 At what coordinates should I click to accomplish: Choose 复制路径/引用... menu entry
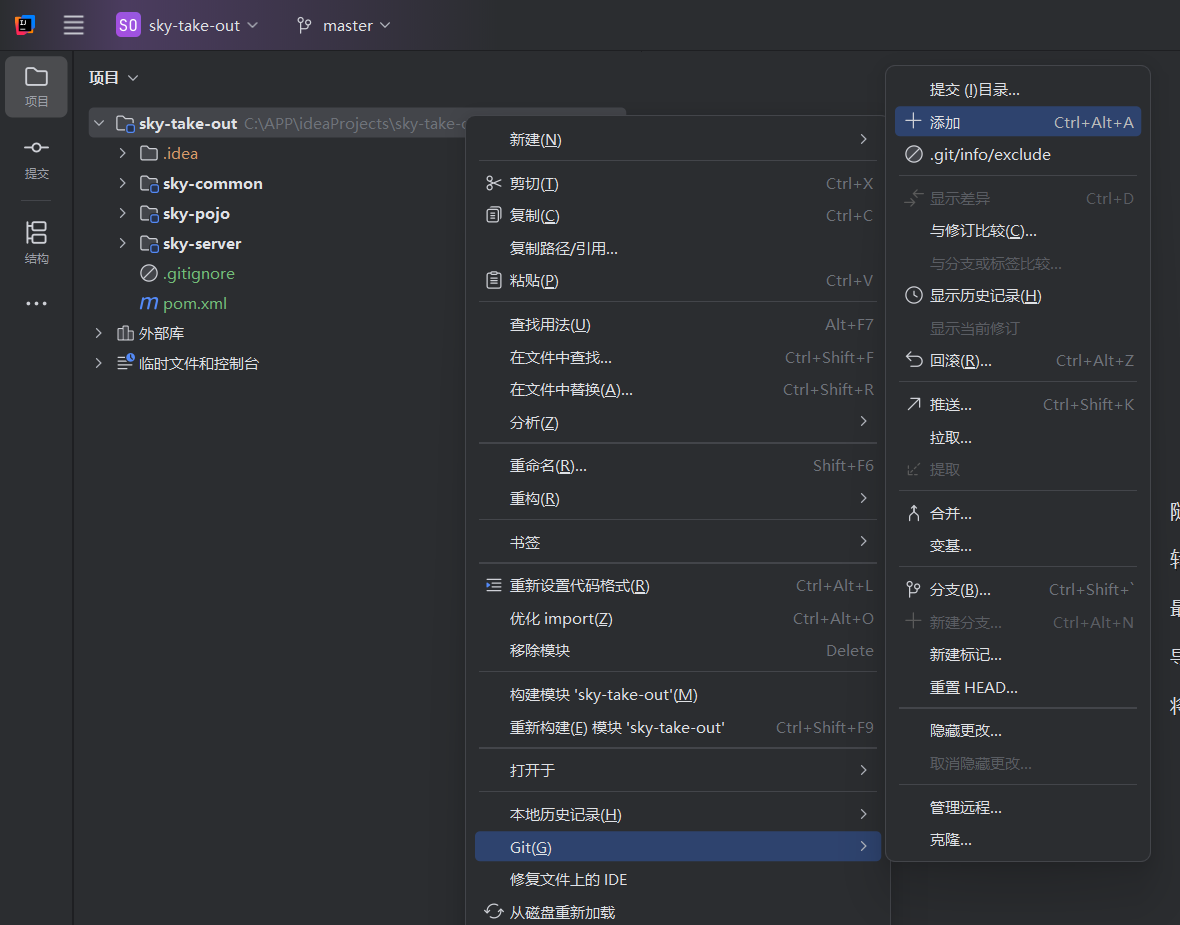click(677, 248)
